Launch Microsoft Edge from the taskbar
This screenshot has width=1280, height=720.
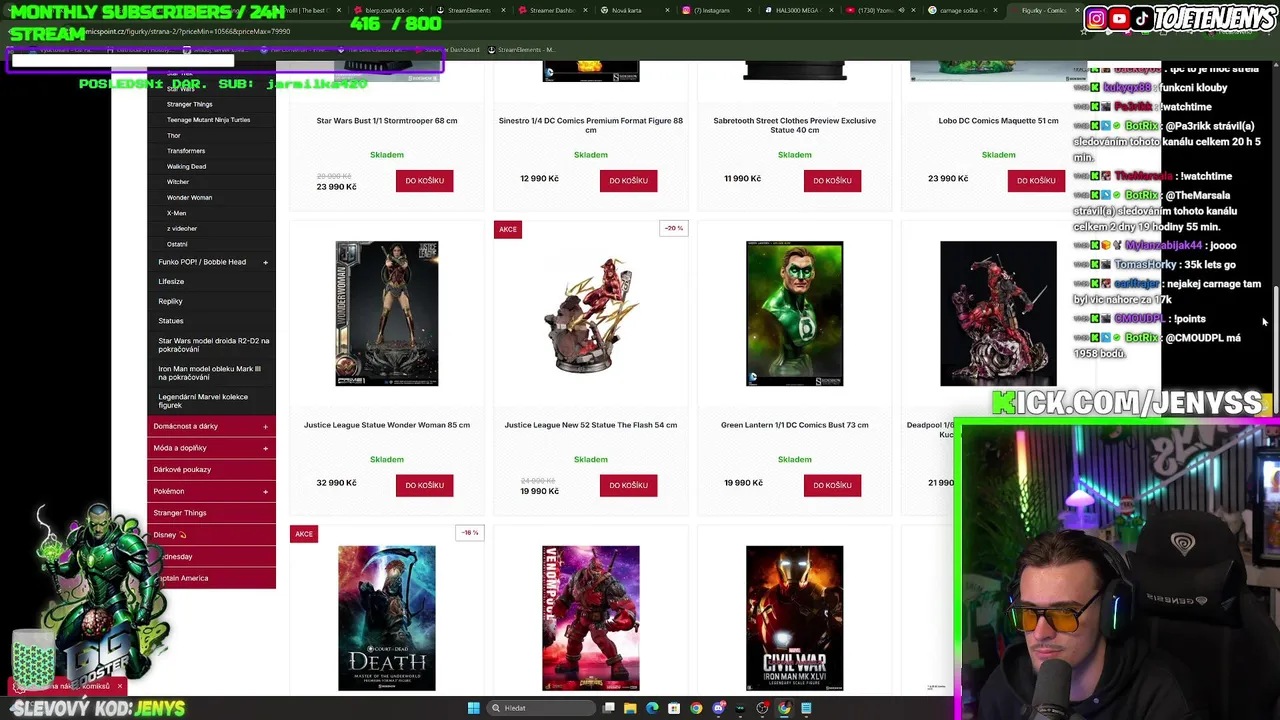pos(652,708)
